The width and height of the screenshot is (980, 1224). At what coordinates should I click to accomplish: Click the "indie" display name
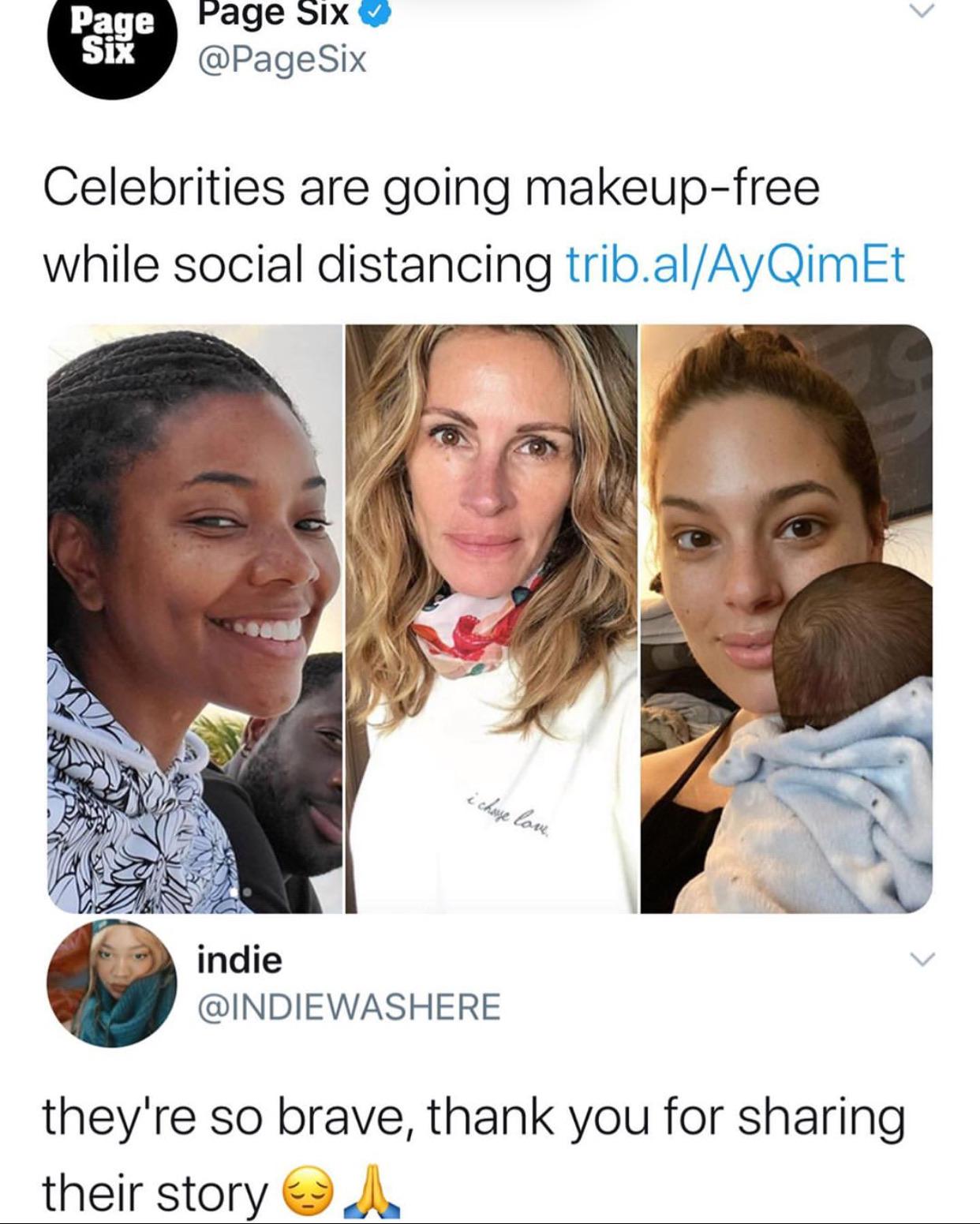pos(239,960)
